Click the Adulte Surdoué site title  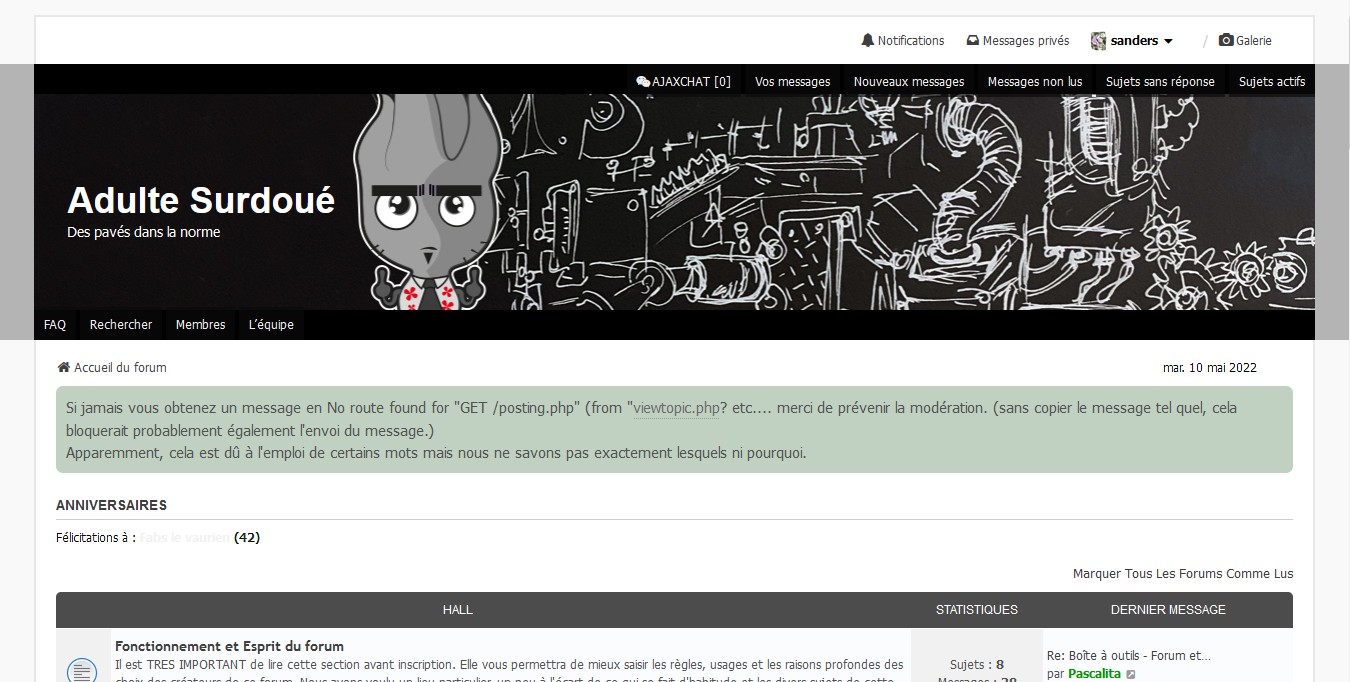click(201, 201)
